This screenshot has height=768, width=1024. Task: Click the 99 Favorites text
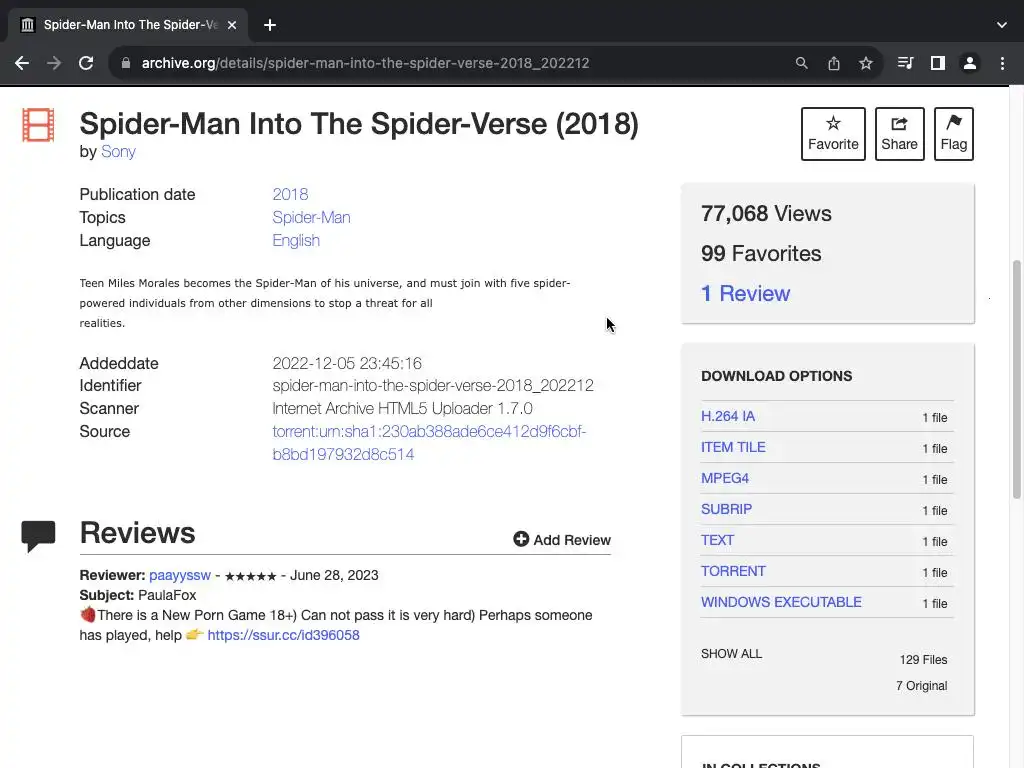(761, 253)
